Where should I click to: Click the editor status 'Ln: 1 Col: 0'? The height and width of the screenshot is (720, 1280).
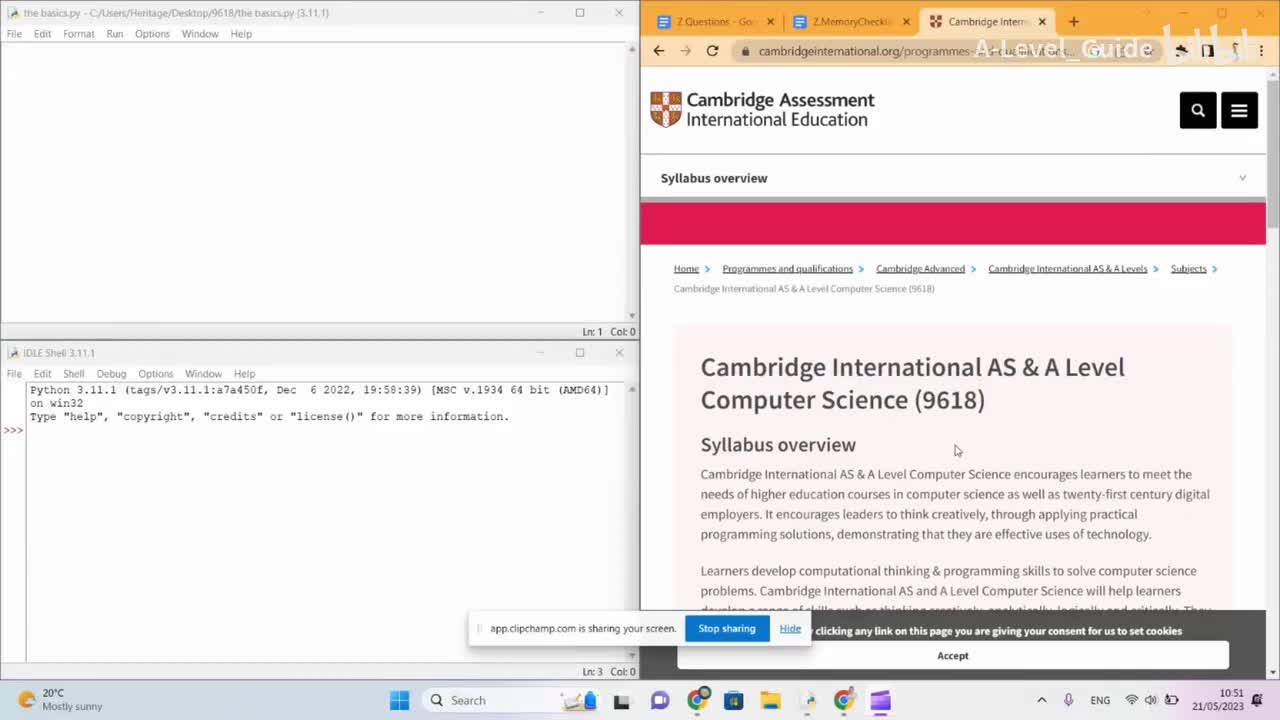[608, 332]
